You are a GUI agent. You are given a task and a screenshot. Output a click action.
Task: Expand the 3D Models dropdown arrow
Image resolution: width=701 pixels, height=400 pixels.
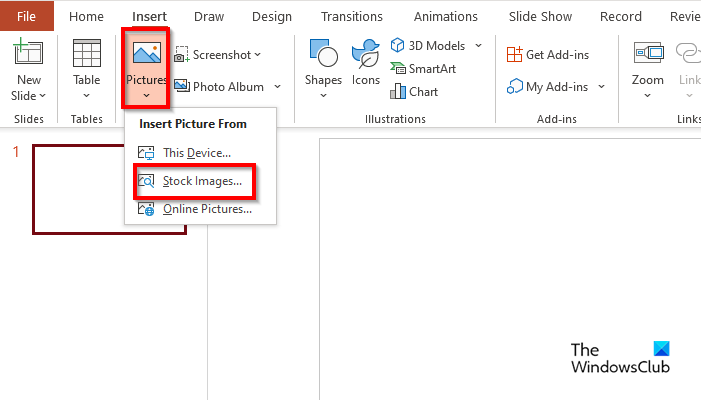coord(478,46)
